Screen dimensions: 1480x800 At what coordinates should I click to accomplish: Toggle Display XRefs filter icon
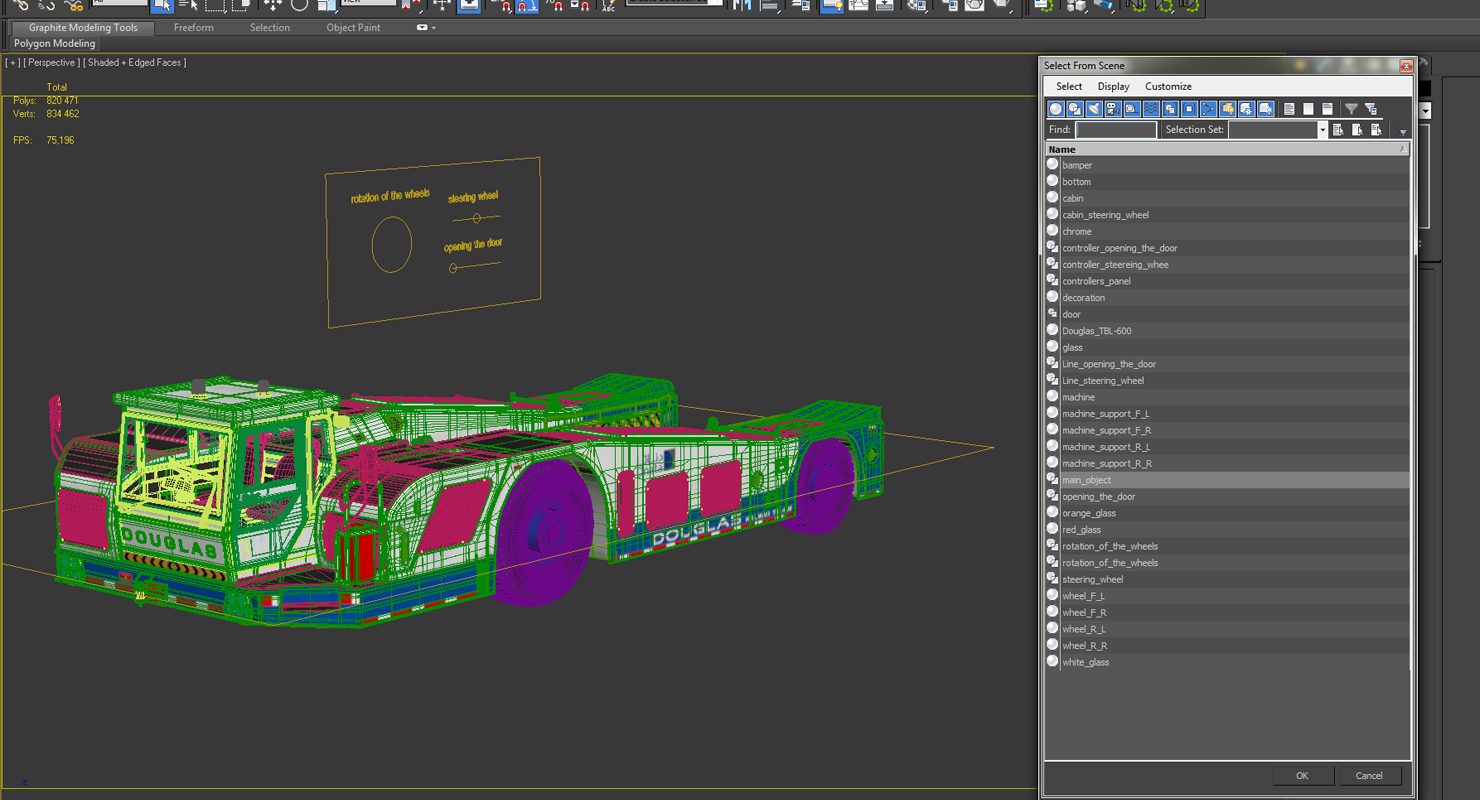[1189, 109]
